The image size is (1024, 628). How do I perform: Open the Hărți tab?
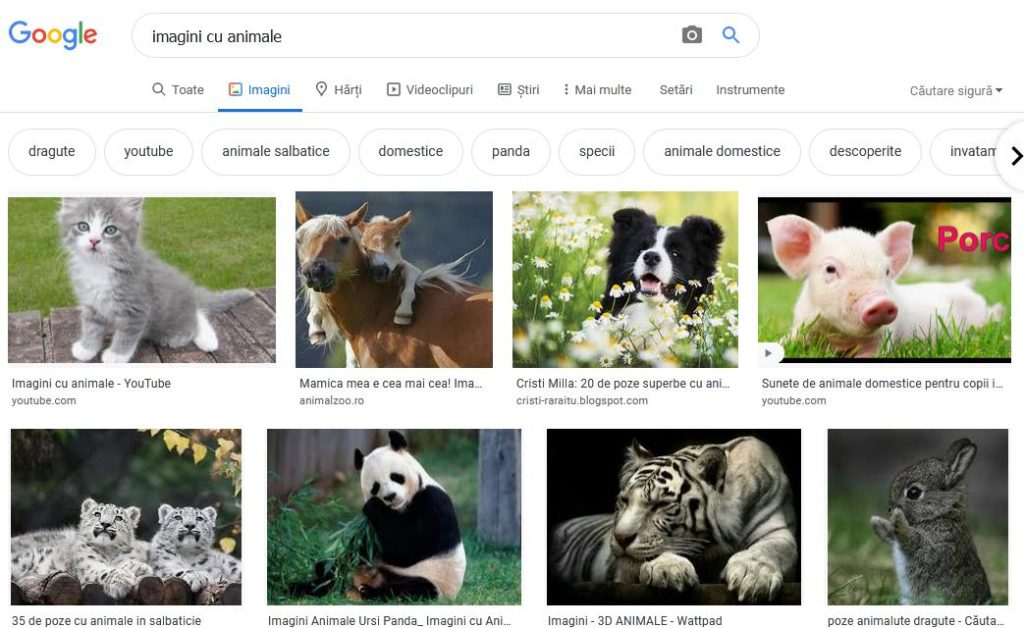[338, 90]
